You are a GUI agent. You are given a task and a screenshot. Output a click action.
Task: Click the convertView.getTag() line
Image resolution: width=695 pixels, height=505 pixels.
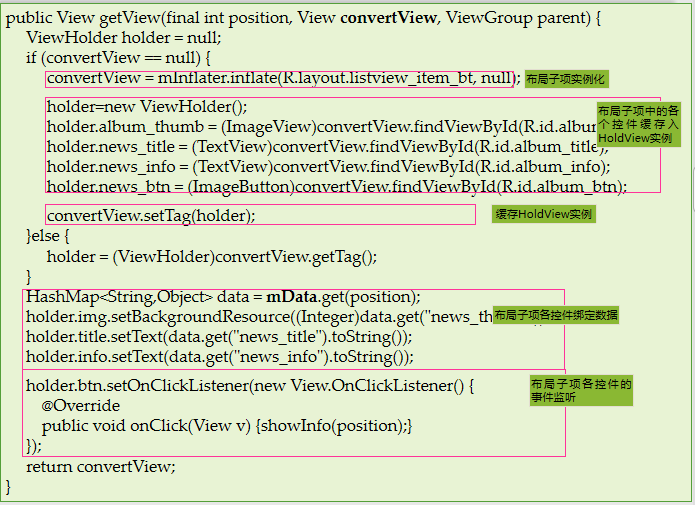click(212, 257)
